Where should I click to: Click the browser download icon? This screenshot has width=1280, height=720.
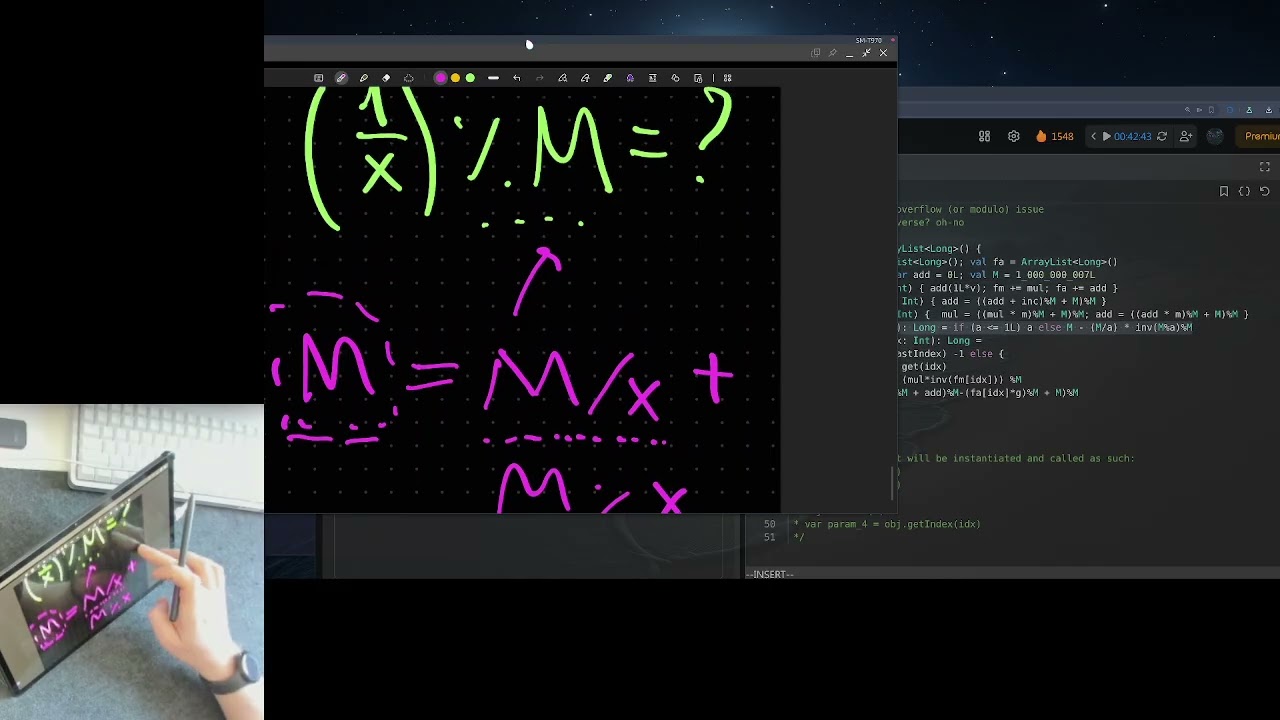pyautogui.click(x=1269, y=110)
